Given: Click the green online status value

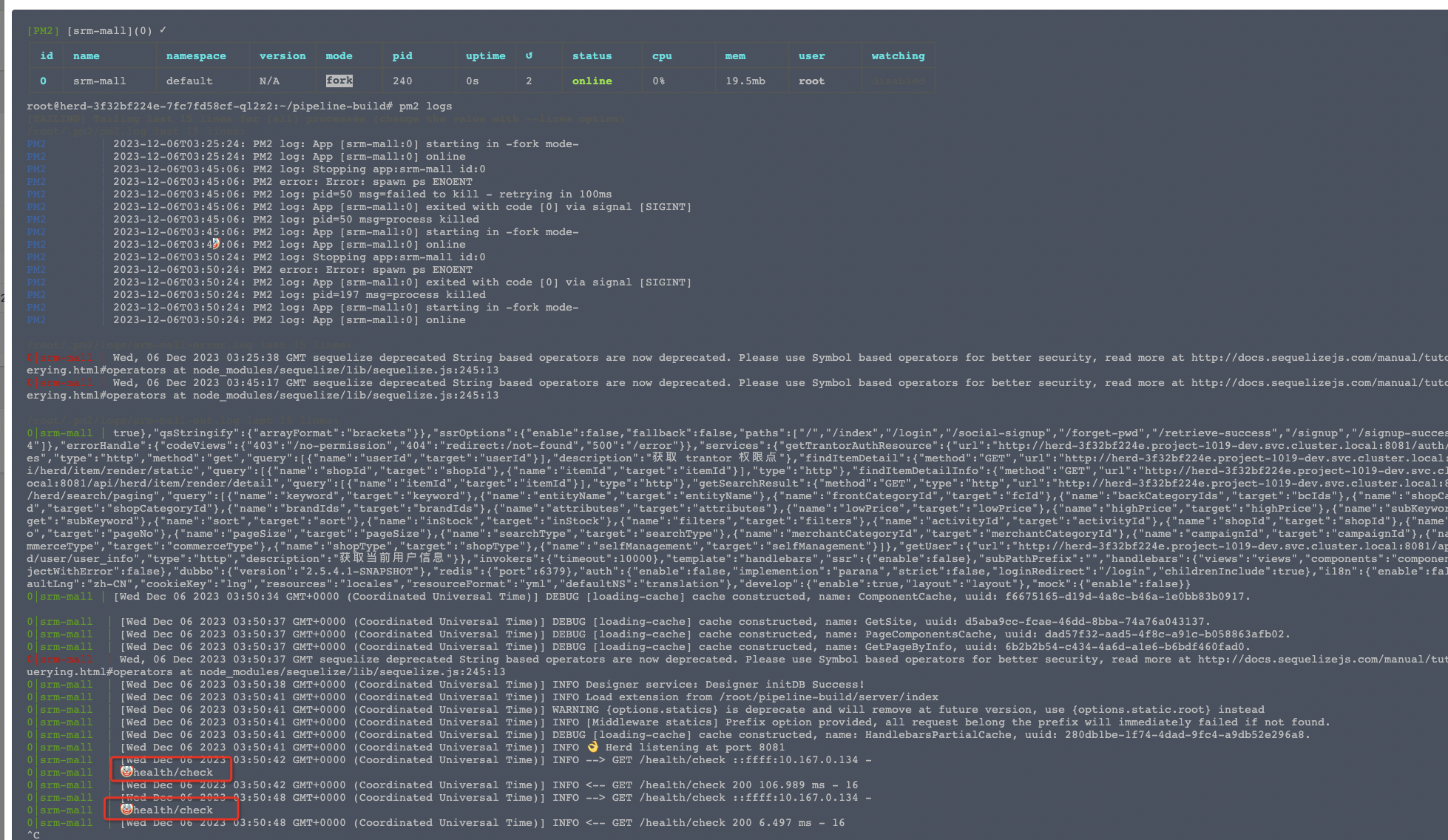Looking at the screenshot, I should (592, 81).
